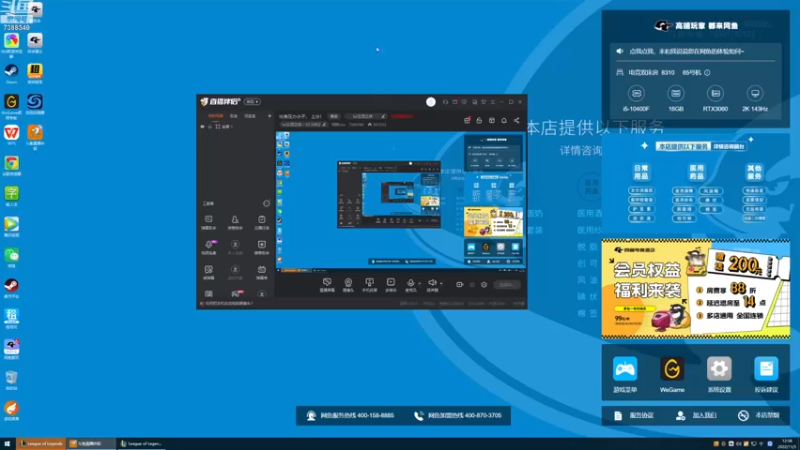Image resolution: width=800 pixels, height=450 pixels.
Task: Open the blue swirl desktop icon
Action: [35, 102]
